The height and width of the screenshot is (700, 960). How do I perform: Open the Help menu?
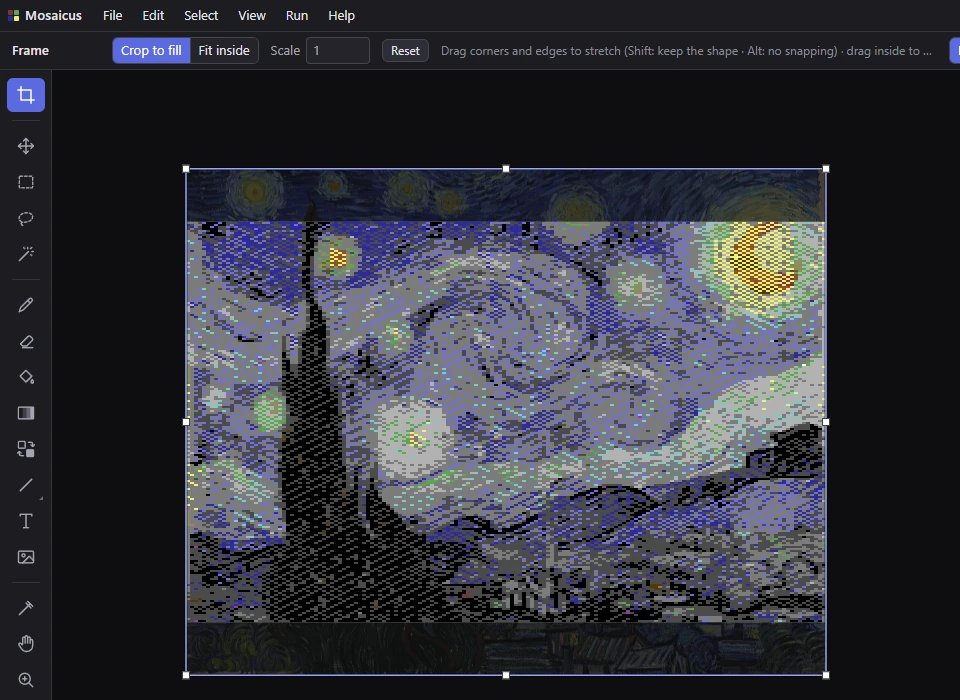(x=341, y=15)
